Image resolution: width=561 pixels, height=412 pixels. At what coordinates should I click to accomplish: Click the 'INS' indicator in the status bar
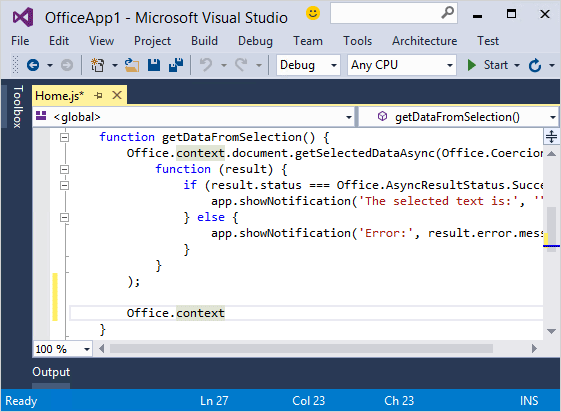point(529,401)
